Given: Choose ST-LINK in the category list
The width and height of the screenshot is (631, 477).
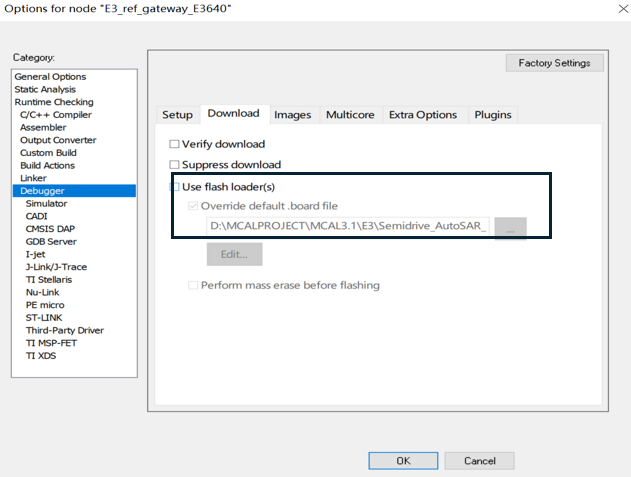Looking at the screenshot, I should (44, 318).
